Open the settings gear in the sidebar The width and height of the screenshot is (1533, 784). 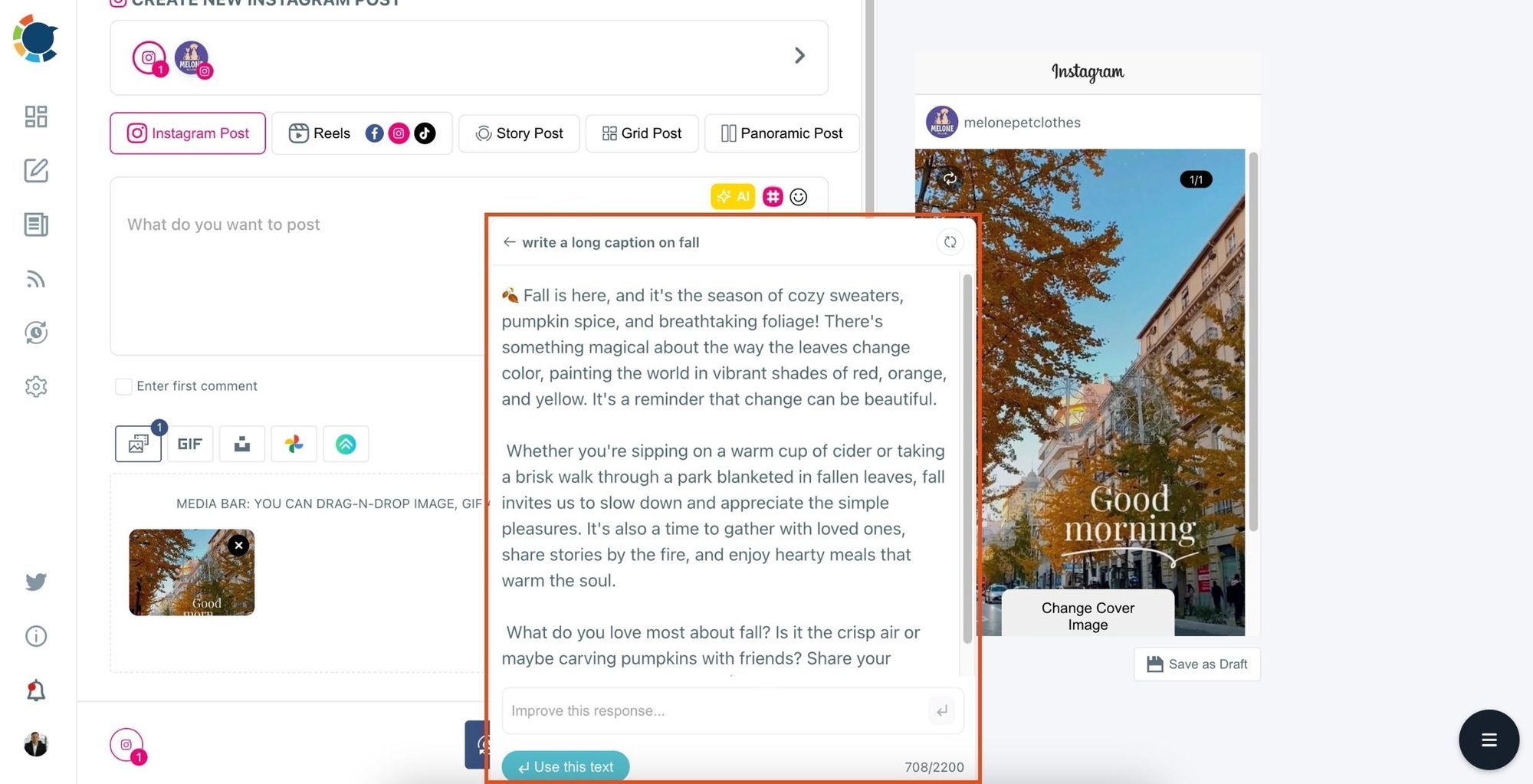point(36,386)
